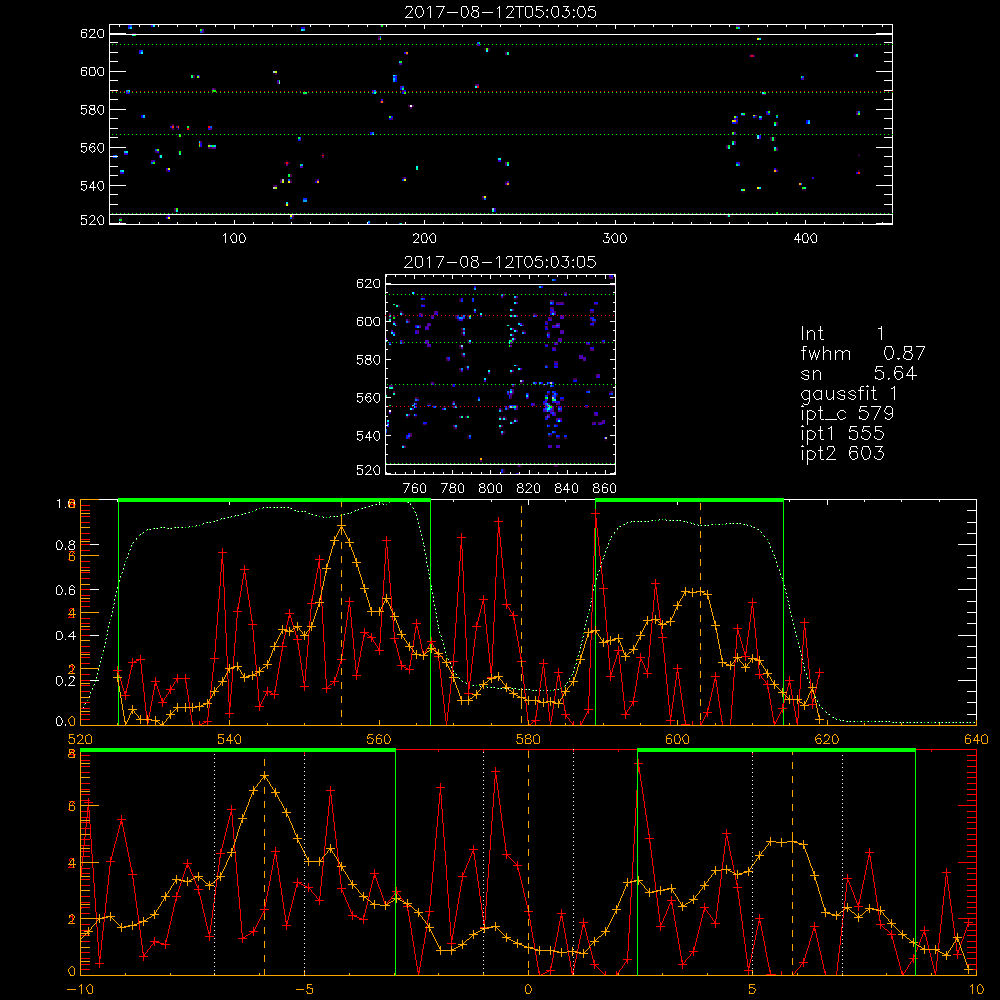Image resolution: width=1000 pixels, height=1000 pixels.
Task: Click the middle plot title 2017-08-12T05:03:05
Action: pyautogui.click(x=501, y=262)
